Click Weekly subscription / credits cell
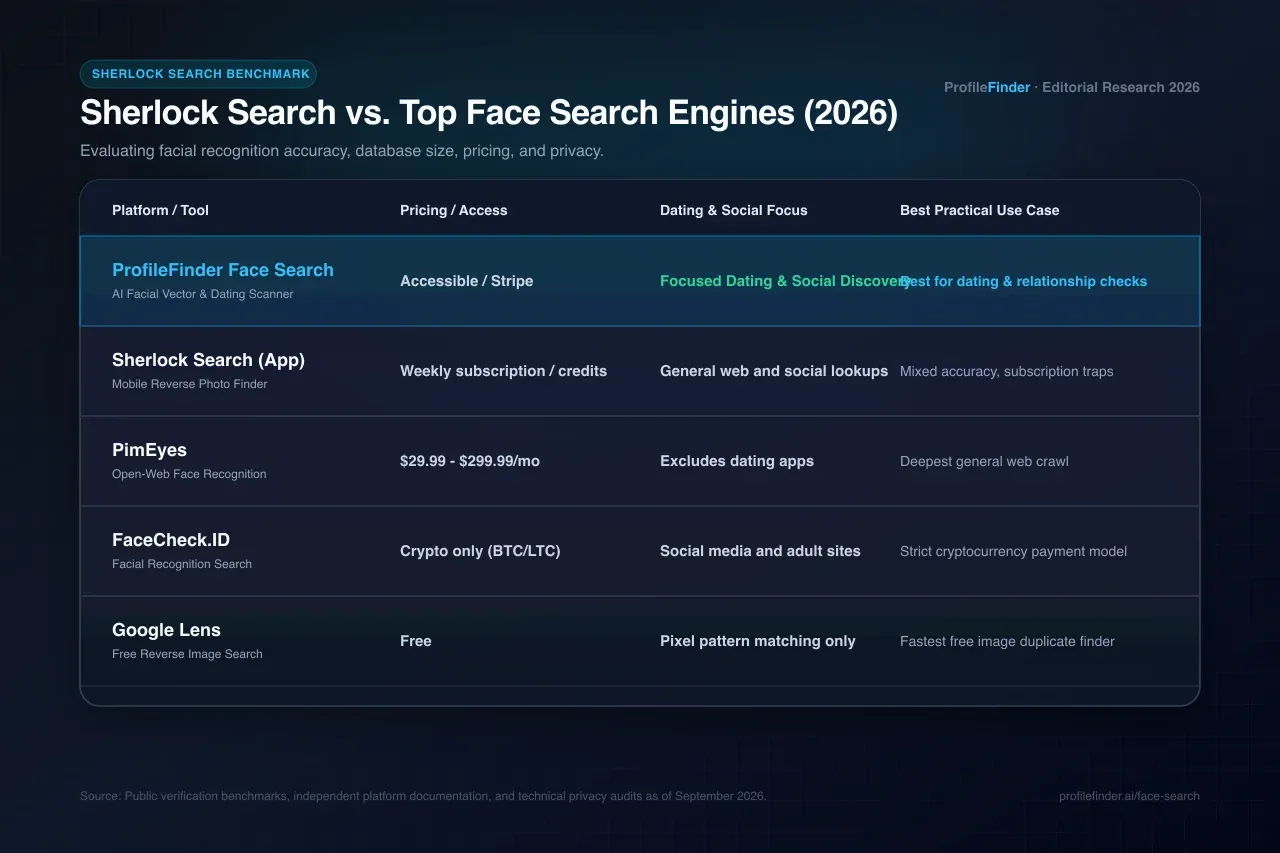Viewport: 1280px width, 853px height. coord(503,371)
